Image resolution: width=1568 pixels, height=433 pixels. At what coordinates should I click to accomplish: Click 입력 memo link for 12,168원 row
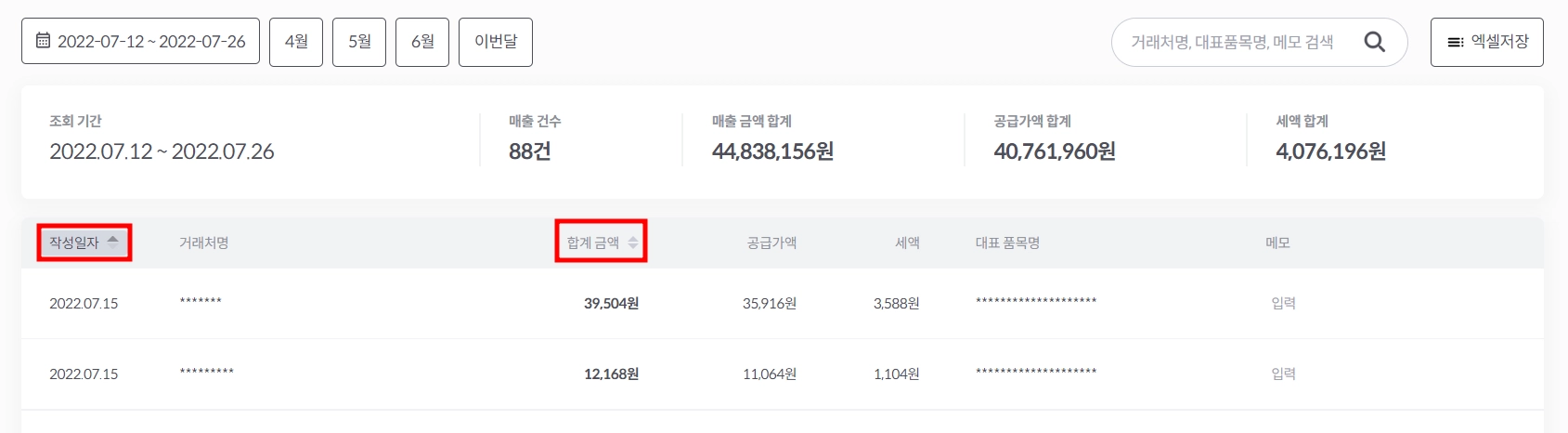pos(1283,374)
